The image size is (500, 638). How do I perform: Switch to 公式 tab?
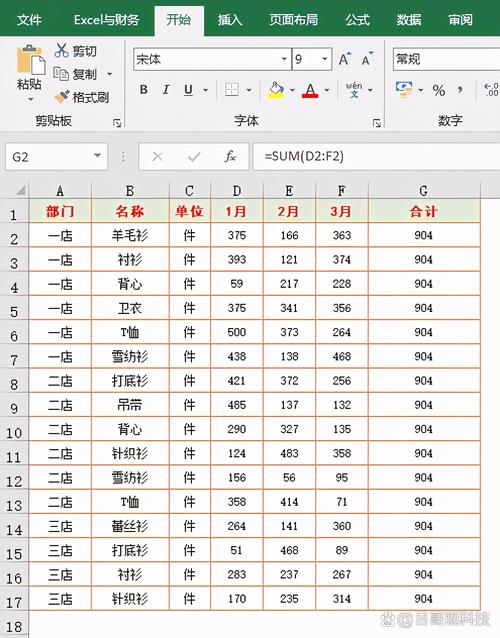pos(358,19)
